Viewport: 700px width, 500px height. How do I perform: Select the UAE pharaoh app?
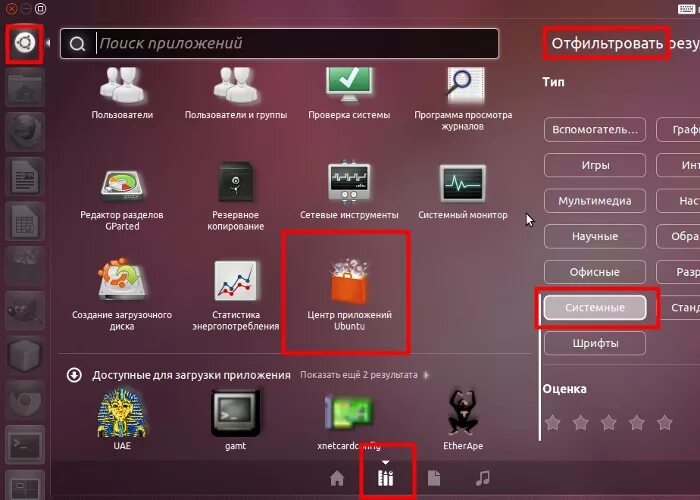[122, 419]
